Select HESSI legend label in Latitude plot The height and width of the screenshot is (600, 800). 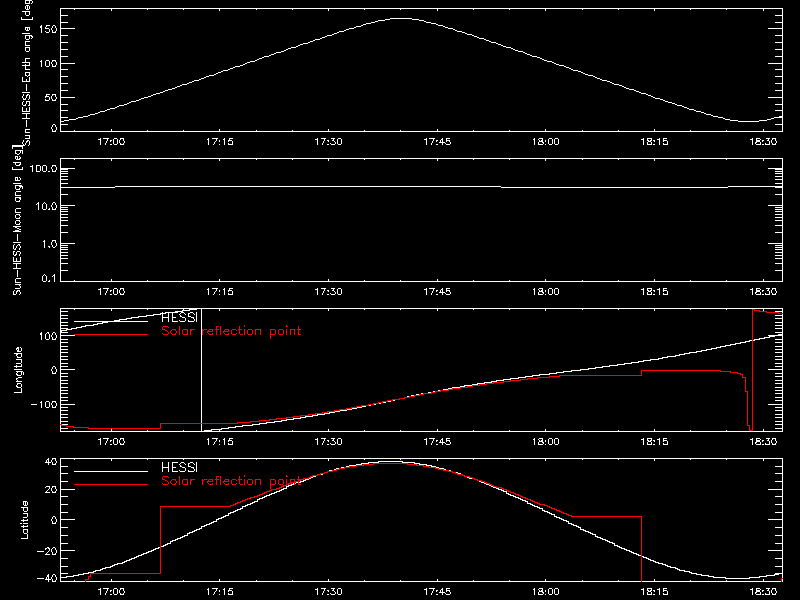(x=179, y=467)
